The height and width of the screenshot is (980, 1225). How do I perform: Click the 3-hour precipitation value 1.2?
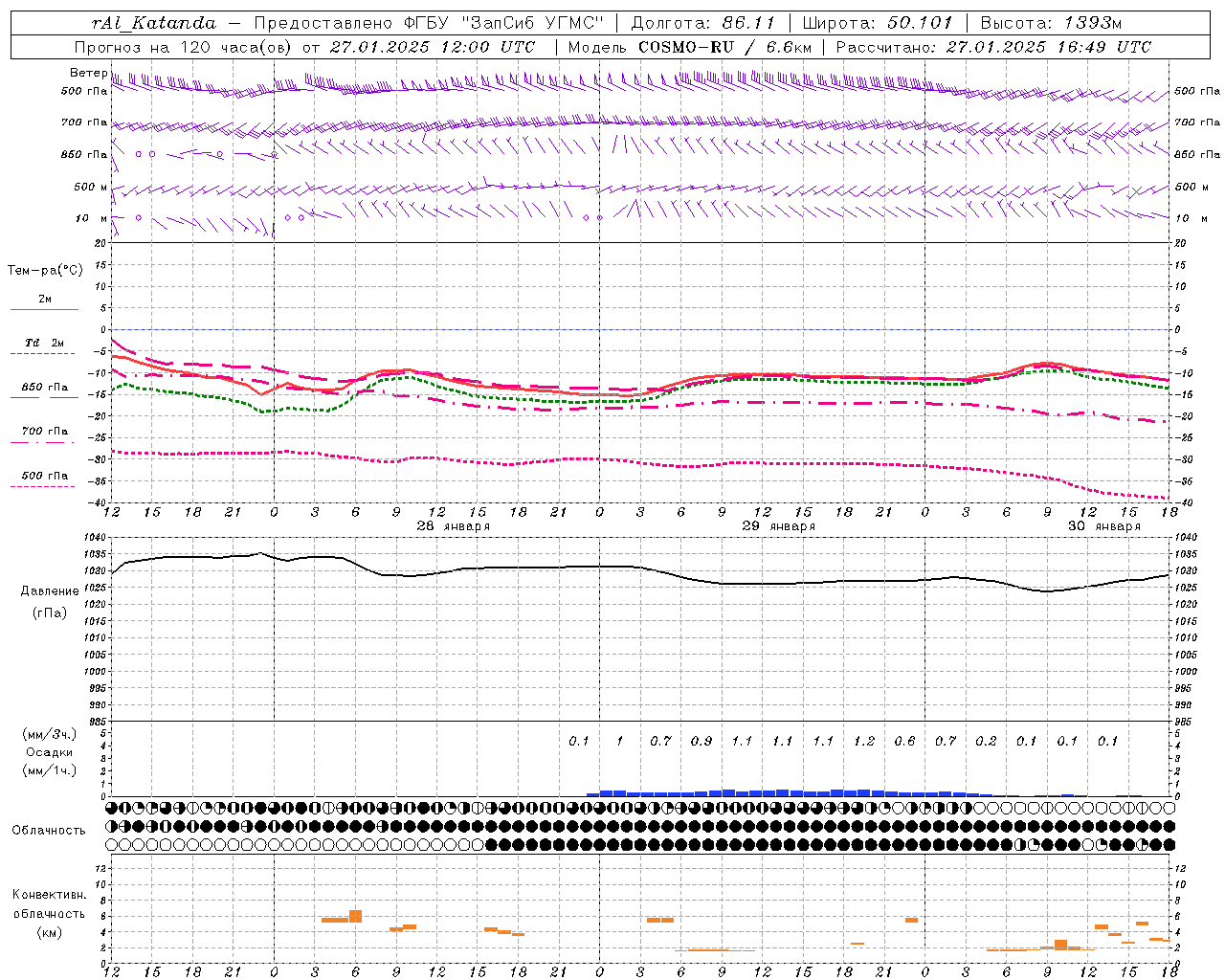(864, 742)
